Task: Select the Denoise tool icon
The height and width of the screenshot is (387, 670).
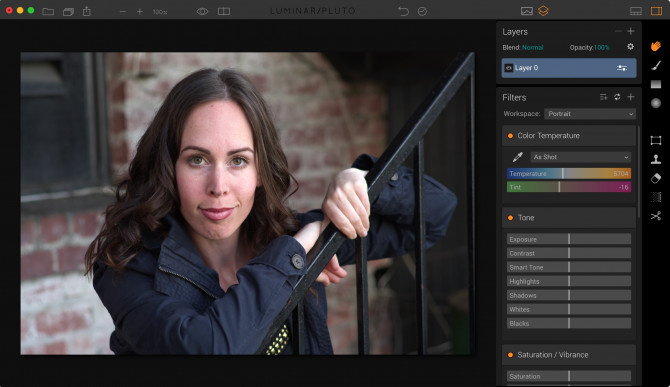Action: [656, 197]
